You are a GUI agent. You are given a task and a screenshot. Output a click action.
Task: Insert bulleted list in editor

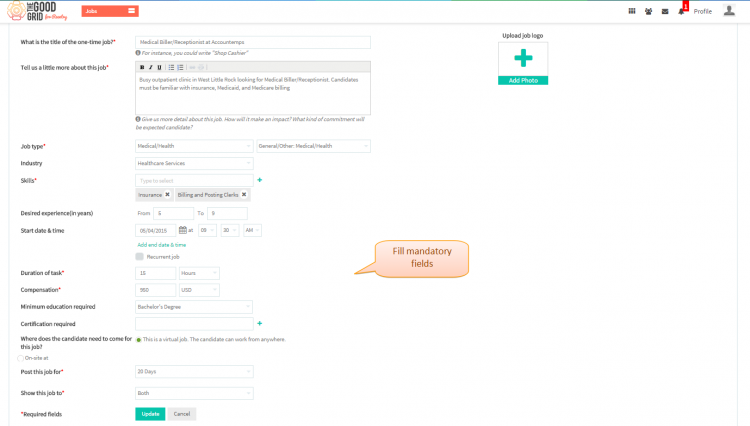click(x=171, y=67)
